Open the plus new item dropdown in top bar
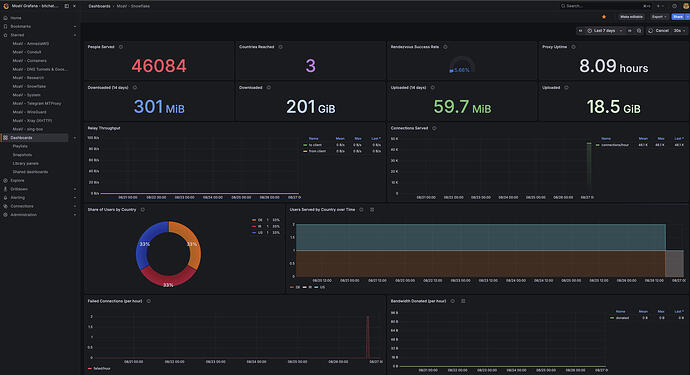Image resolution: width=690 pixels, height=375 pixels. pos(661,6)
